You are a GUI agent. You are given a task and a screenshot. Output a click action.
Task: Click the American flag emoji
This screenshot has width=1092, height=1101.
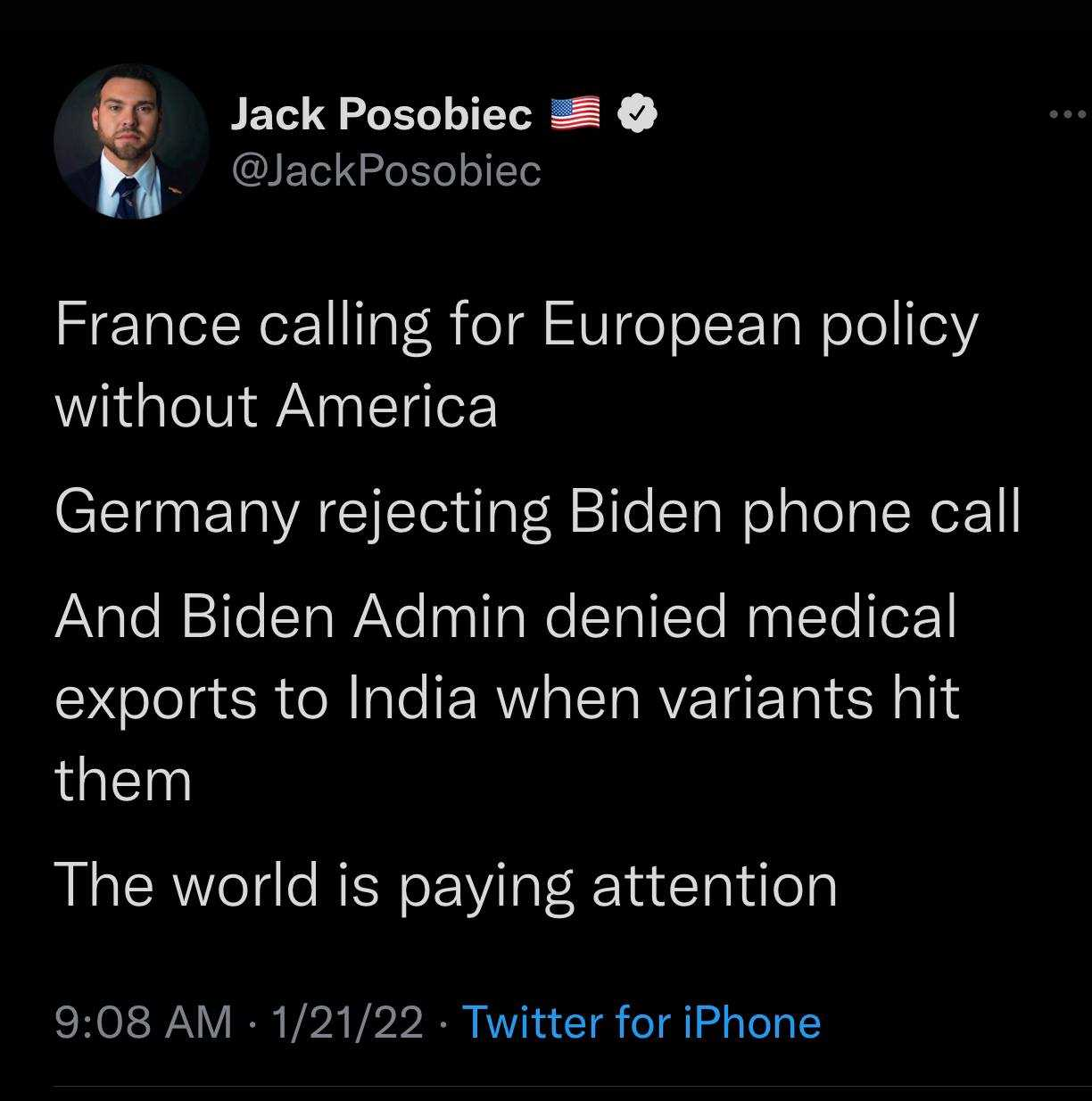coord(575,114)
